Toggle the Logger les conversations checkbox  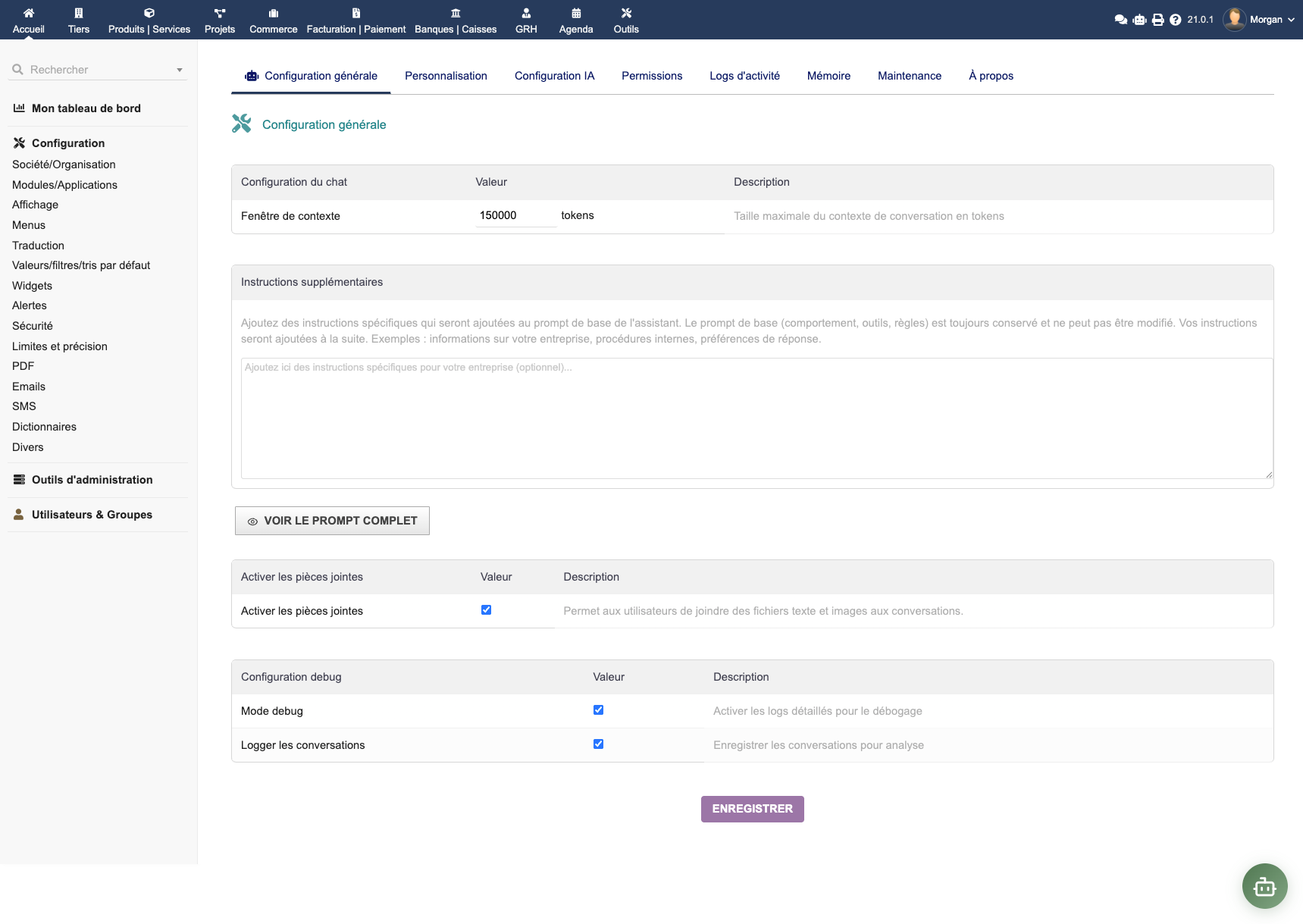pos(598,744)
